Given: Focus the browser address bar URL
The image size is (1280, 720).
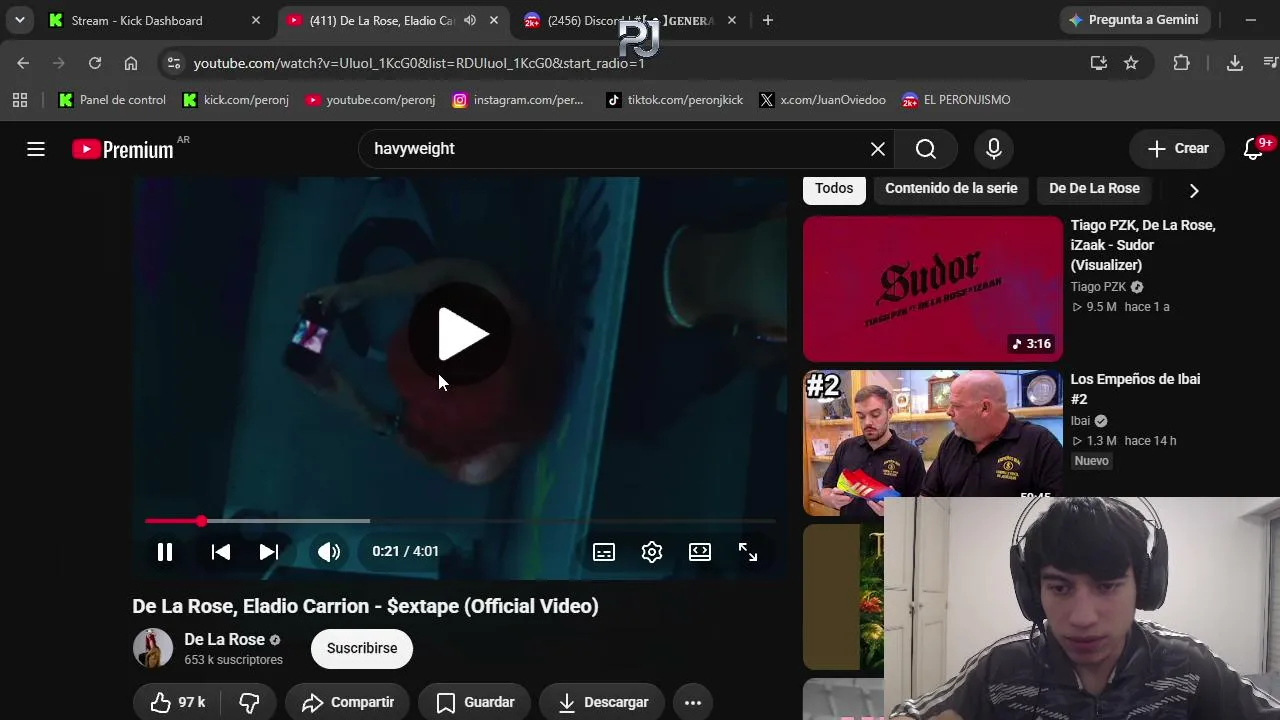Looking at the screenshot, I should click(x=419, y=63).
